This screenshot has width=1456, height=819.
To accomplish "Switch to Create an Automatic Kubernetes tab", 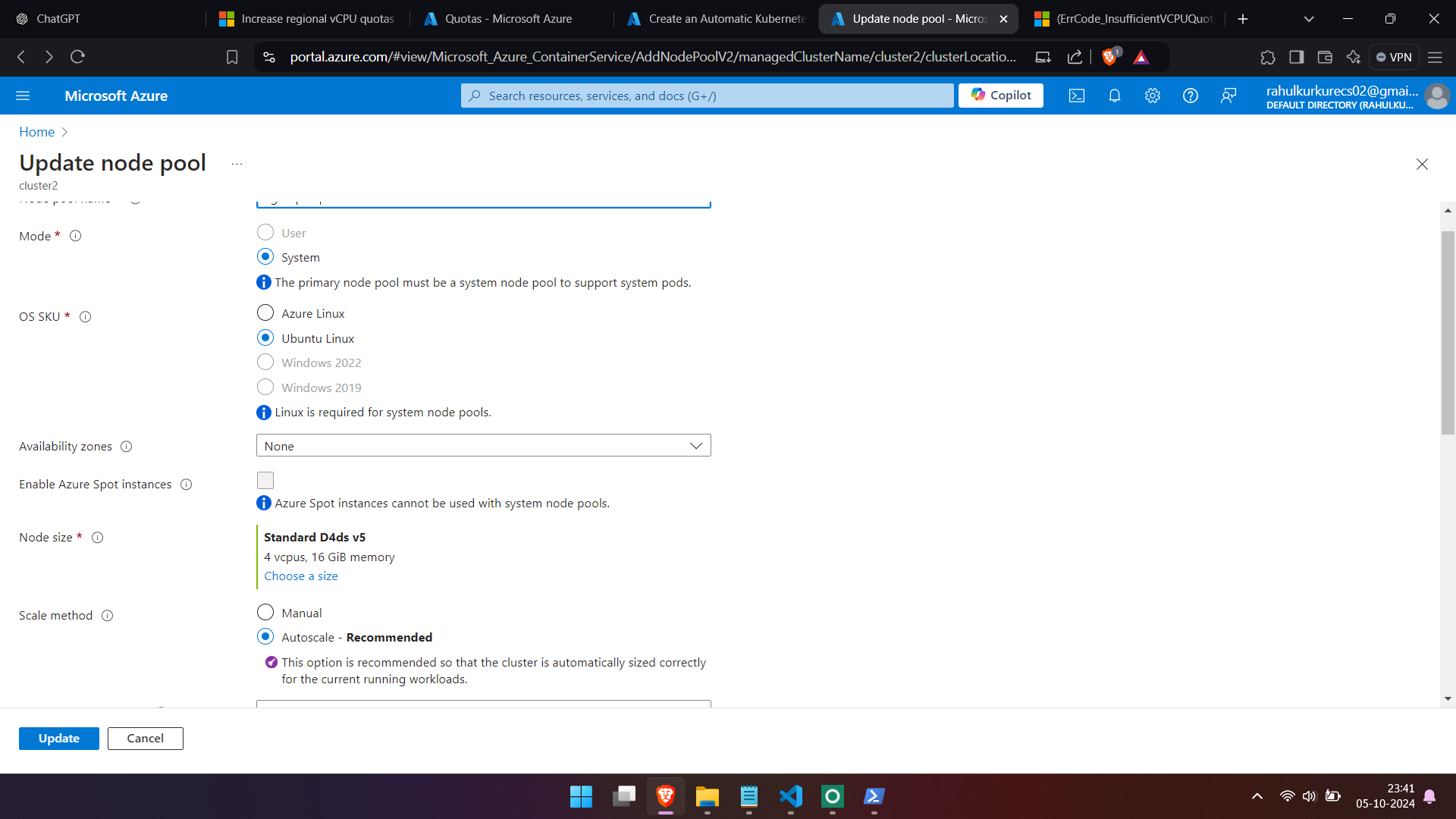I will (717, 19).
